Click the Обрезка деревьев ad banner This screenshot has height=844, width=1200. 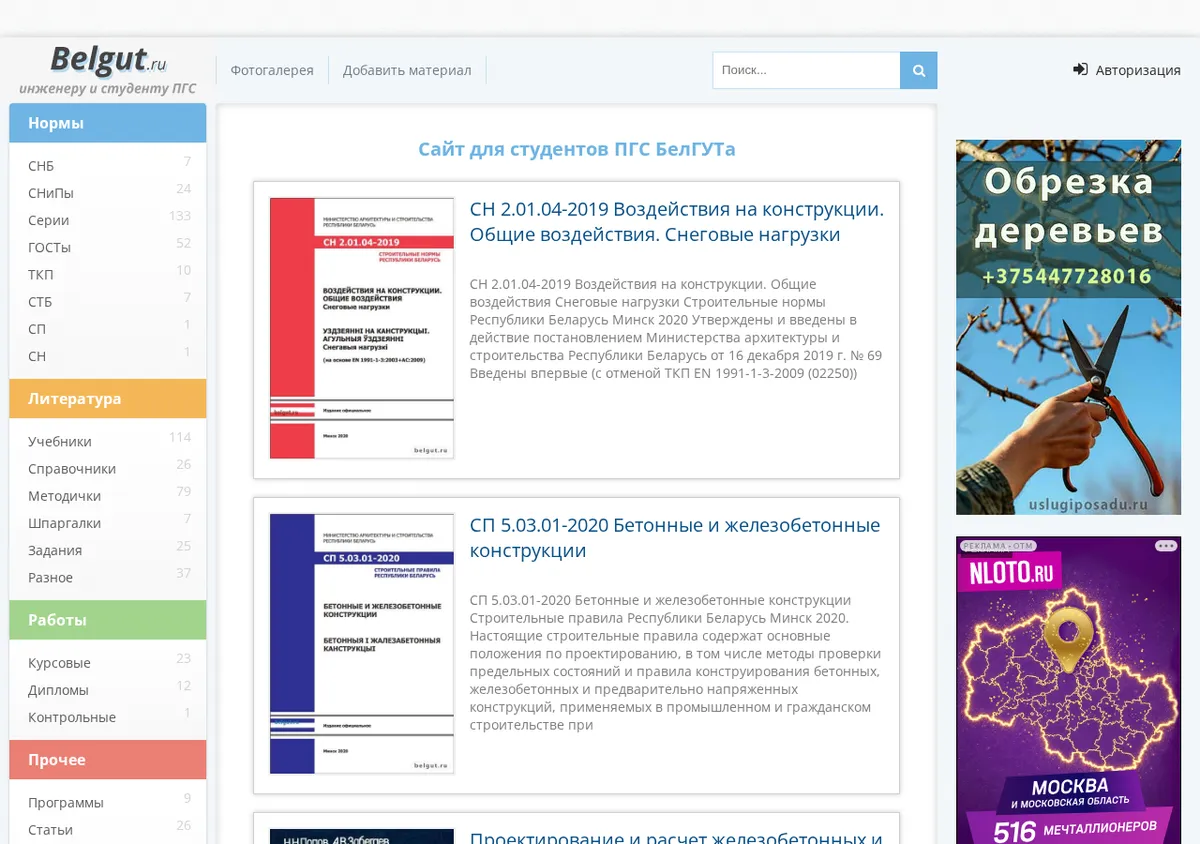[1068, 327]
